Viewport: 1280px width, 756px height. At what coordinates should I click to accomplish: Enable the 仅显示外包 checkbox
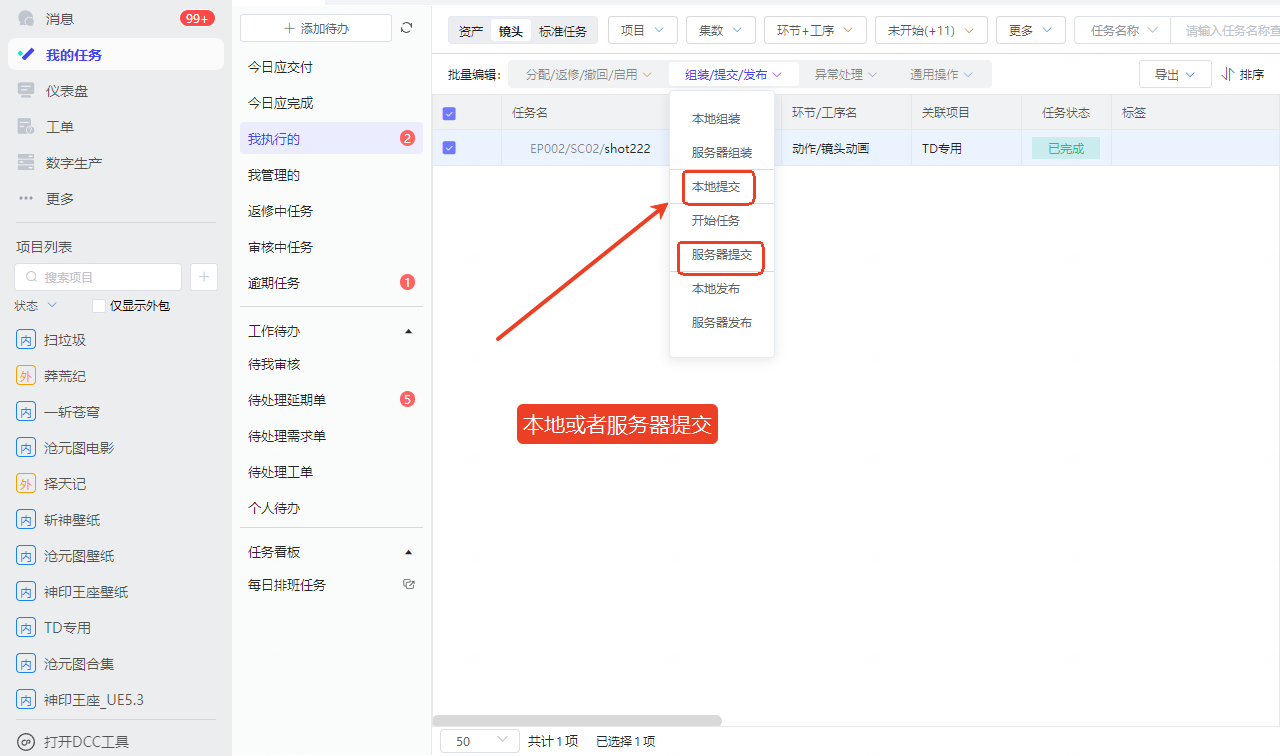(99, 306)
